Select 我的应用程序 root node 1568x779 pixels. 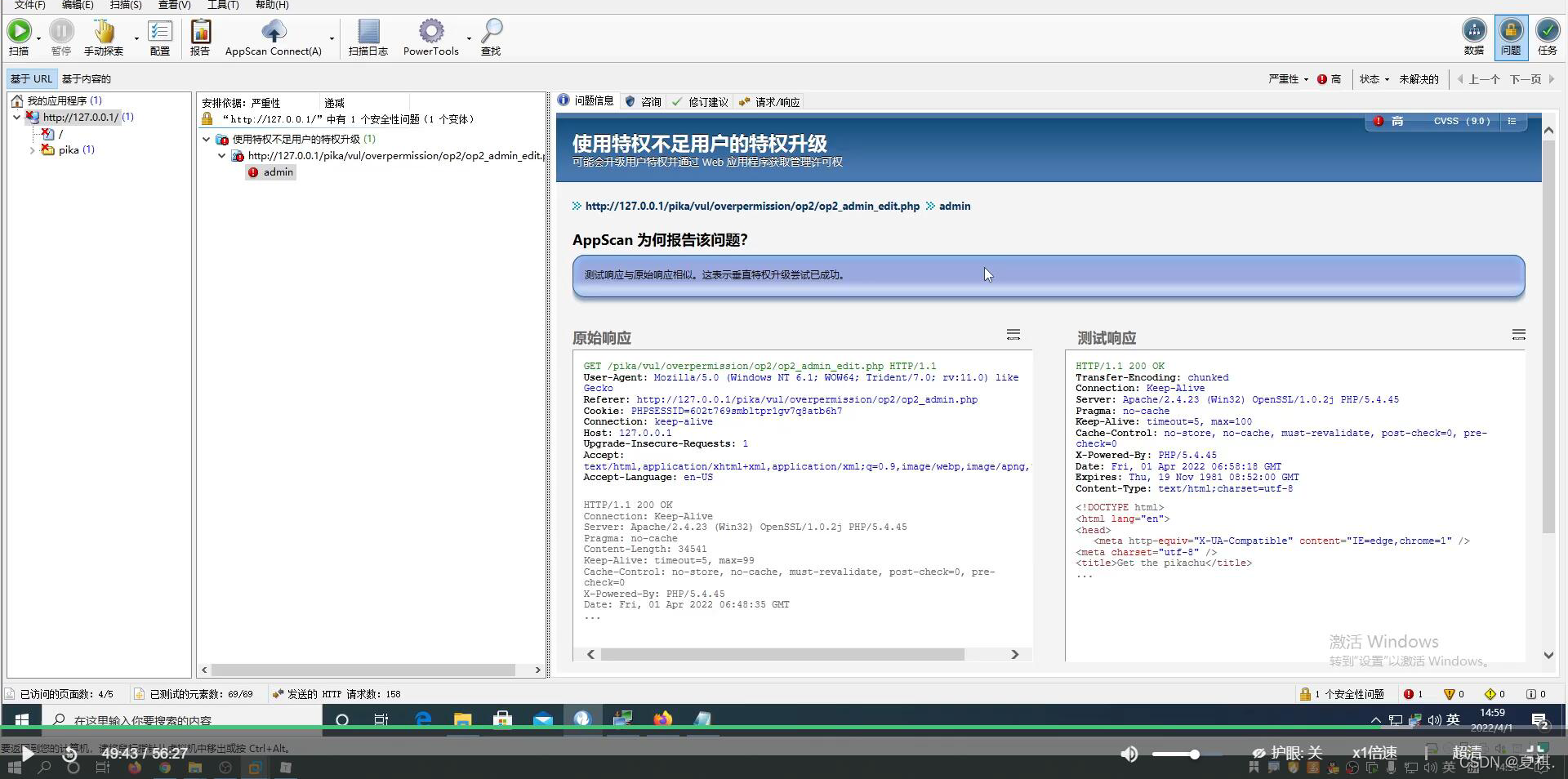57,101
